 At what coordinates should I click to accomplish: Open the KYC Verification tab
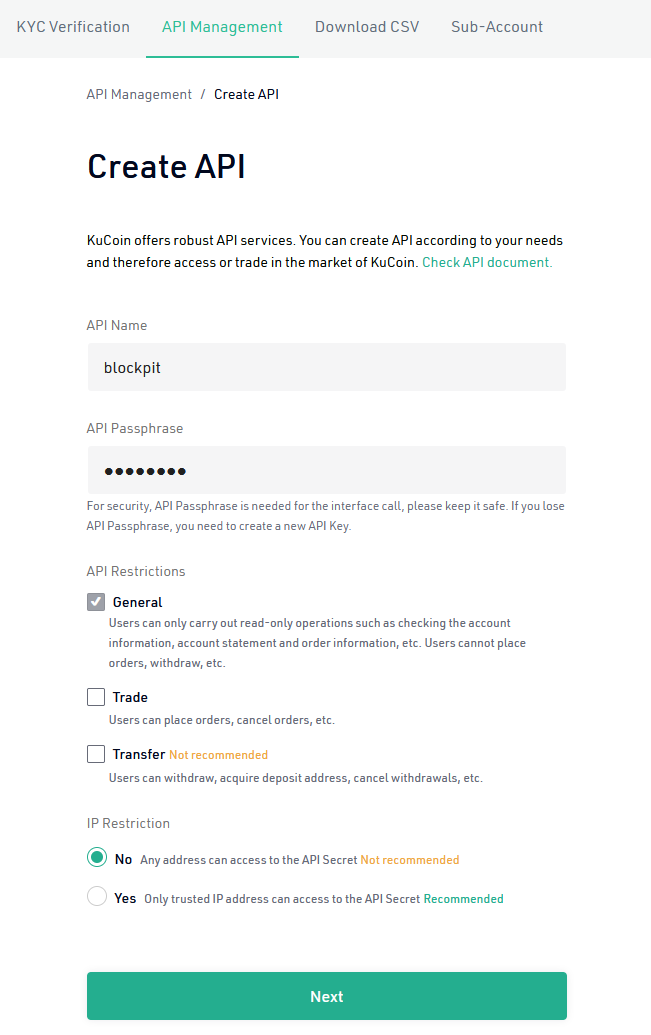[x=73, y=27]
